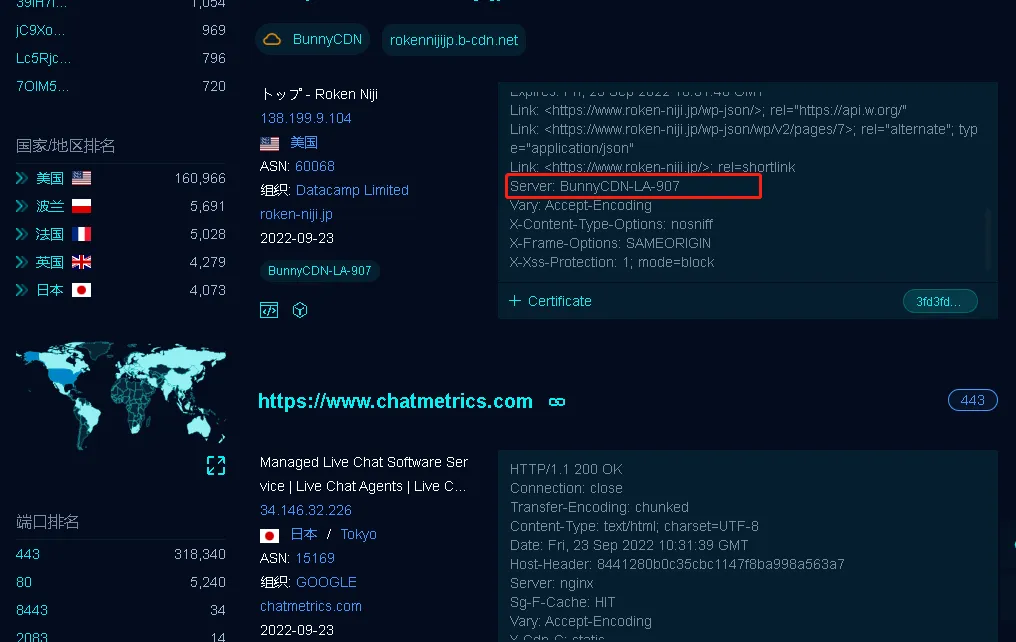Click the 318,340 count for port 443

(x=200, y=555)
